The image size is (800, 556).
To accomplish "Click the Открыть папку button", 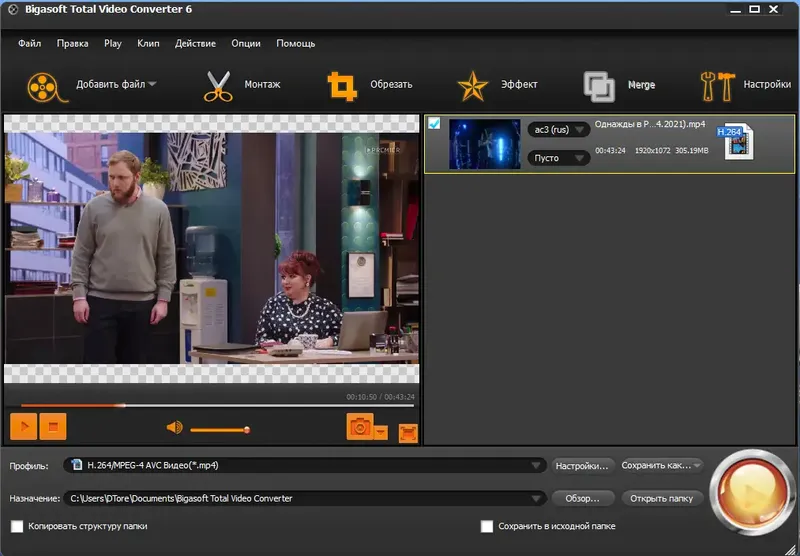I will click(662, 498).
